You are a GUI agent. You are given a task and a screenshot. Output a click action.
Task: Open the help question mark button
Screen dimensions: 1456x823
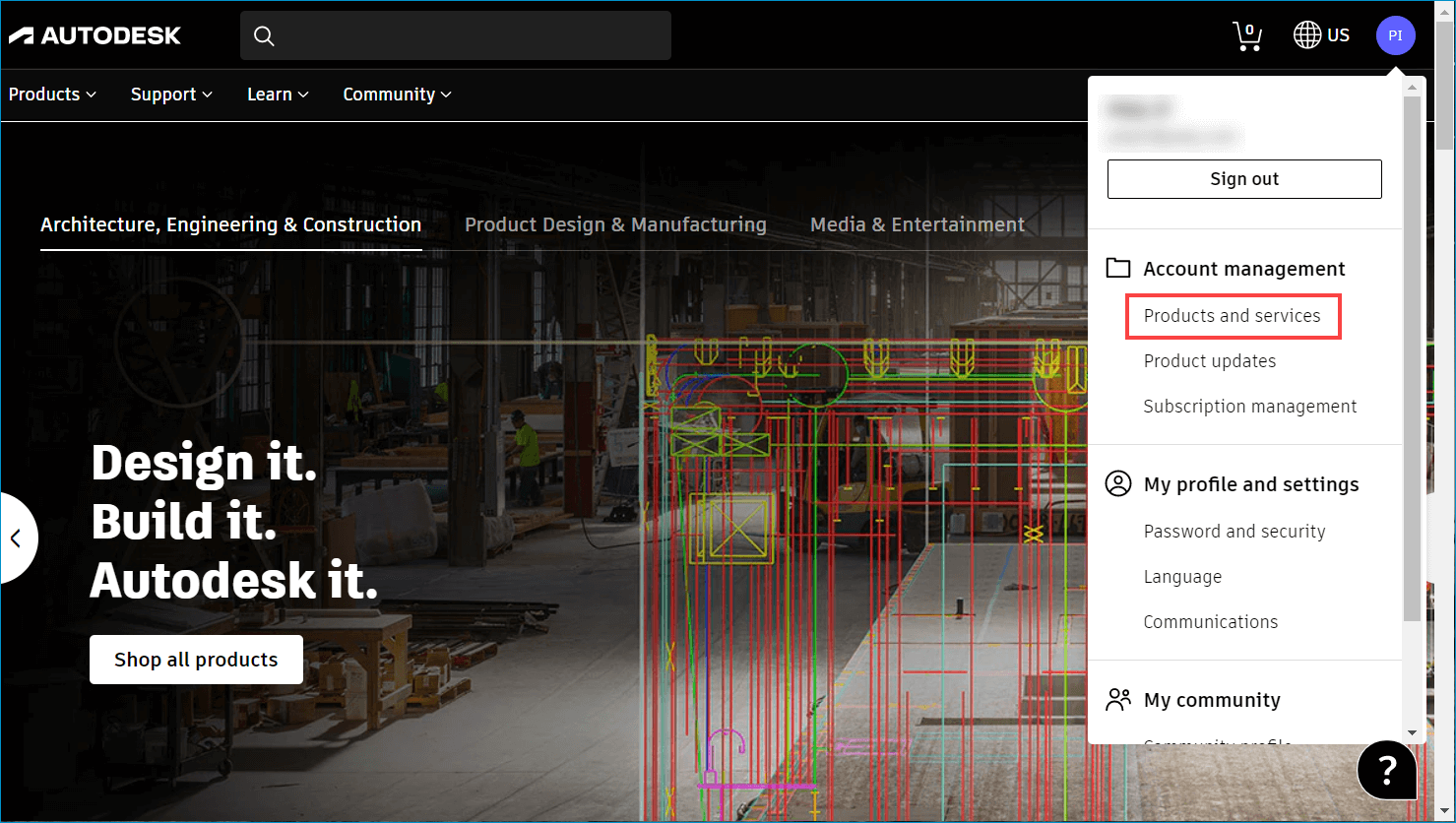(1387, 770)
